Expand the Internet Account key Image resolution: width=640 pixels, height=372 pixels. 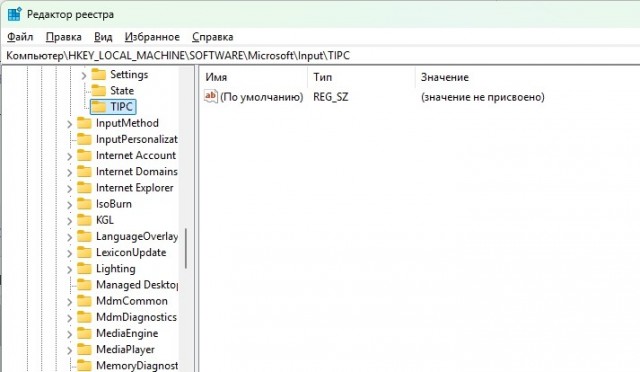click(x=69, y=156)
